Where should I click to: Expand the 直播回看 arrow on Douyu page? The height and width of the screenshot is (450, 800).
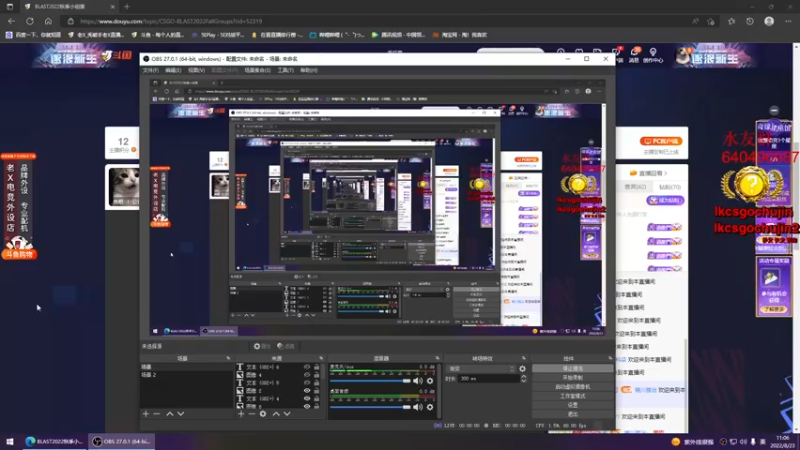point(666,173)
